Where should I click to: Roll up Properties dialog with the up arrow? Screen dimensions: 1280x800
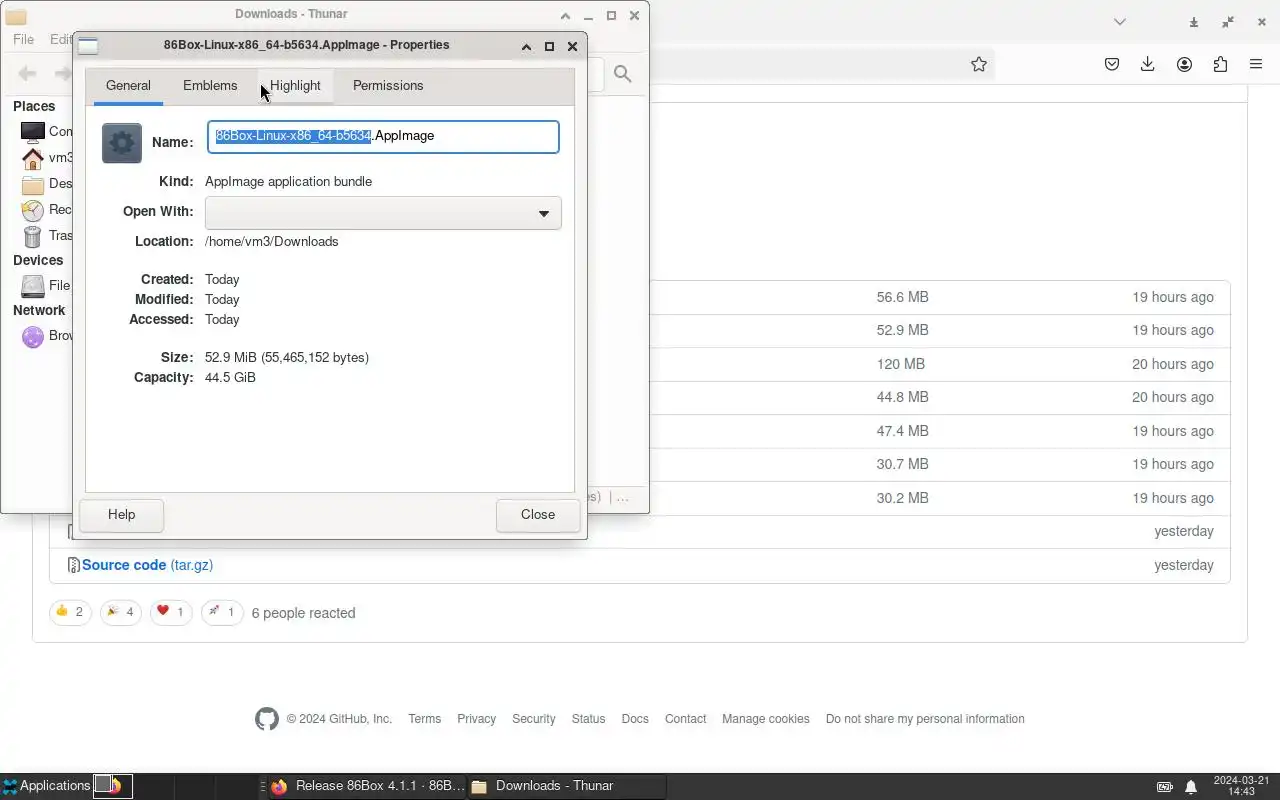(x=526, y=46)
